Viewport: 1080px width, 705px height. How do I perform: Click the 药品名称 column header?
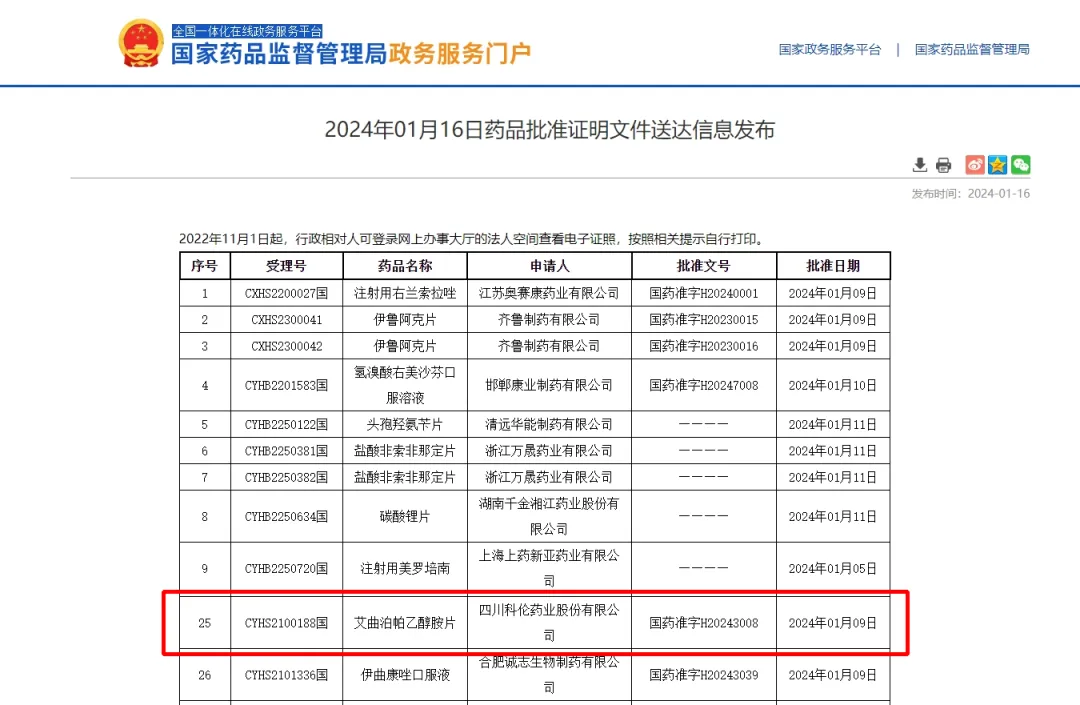pos(405,266)
